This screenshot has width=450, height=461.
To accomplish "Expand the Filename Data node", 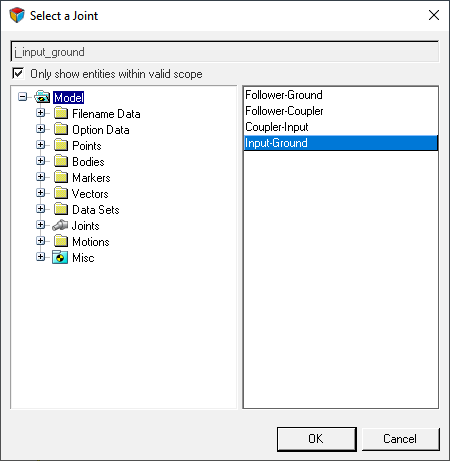I will (x=41, y=113).
